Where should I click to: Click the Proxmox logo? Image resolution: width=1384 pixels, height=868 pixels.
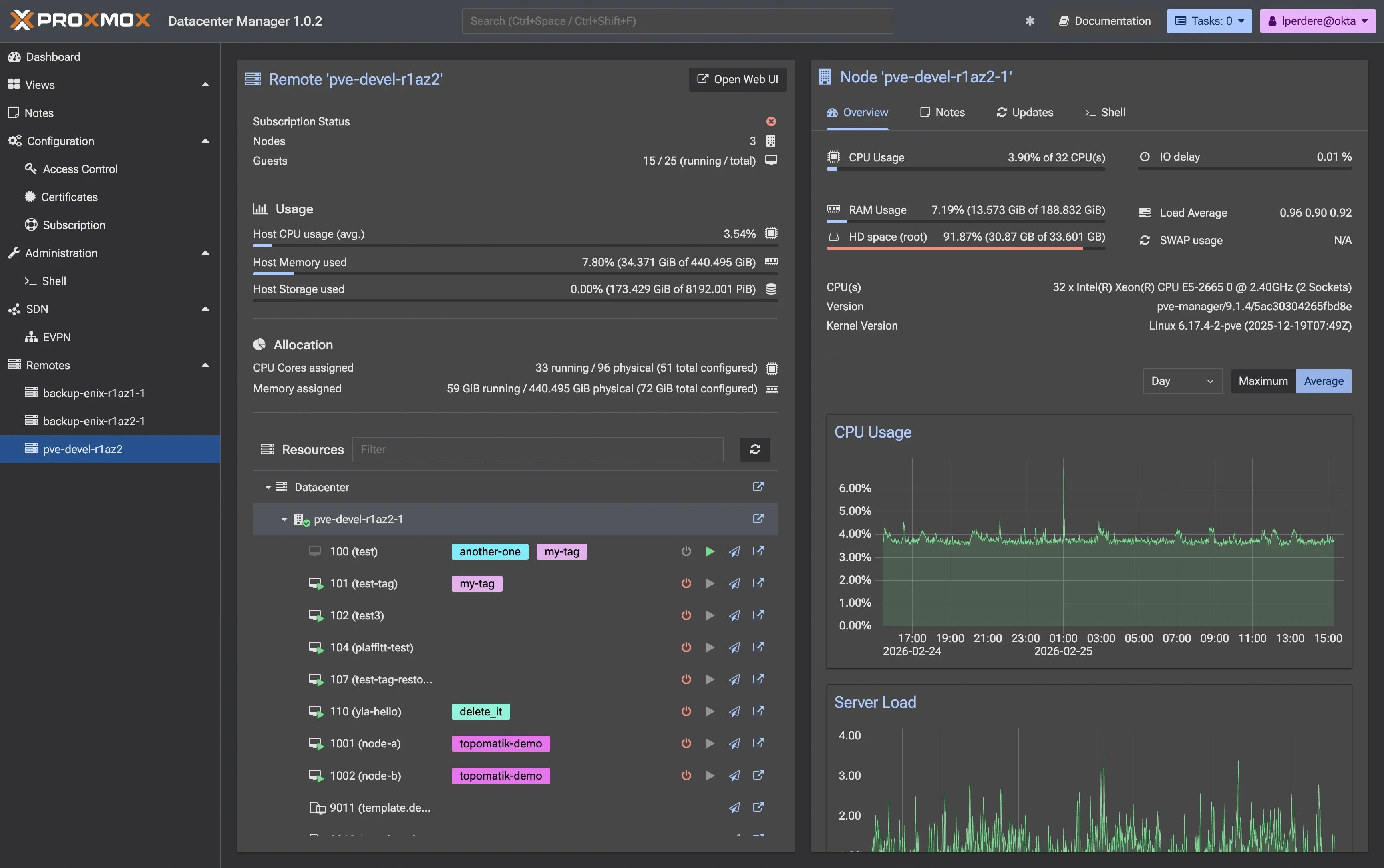click(x=79, y=20)
